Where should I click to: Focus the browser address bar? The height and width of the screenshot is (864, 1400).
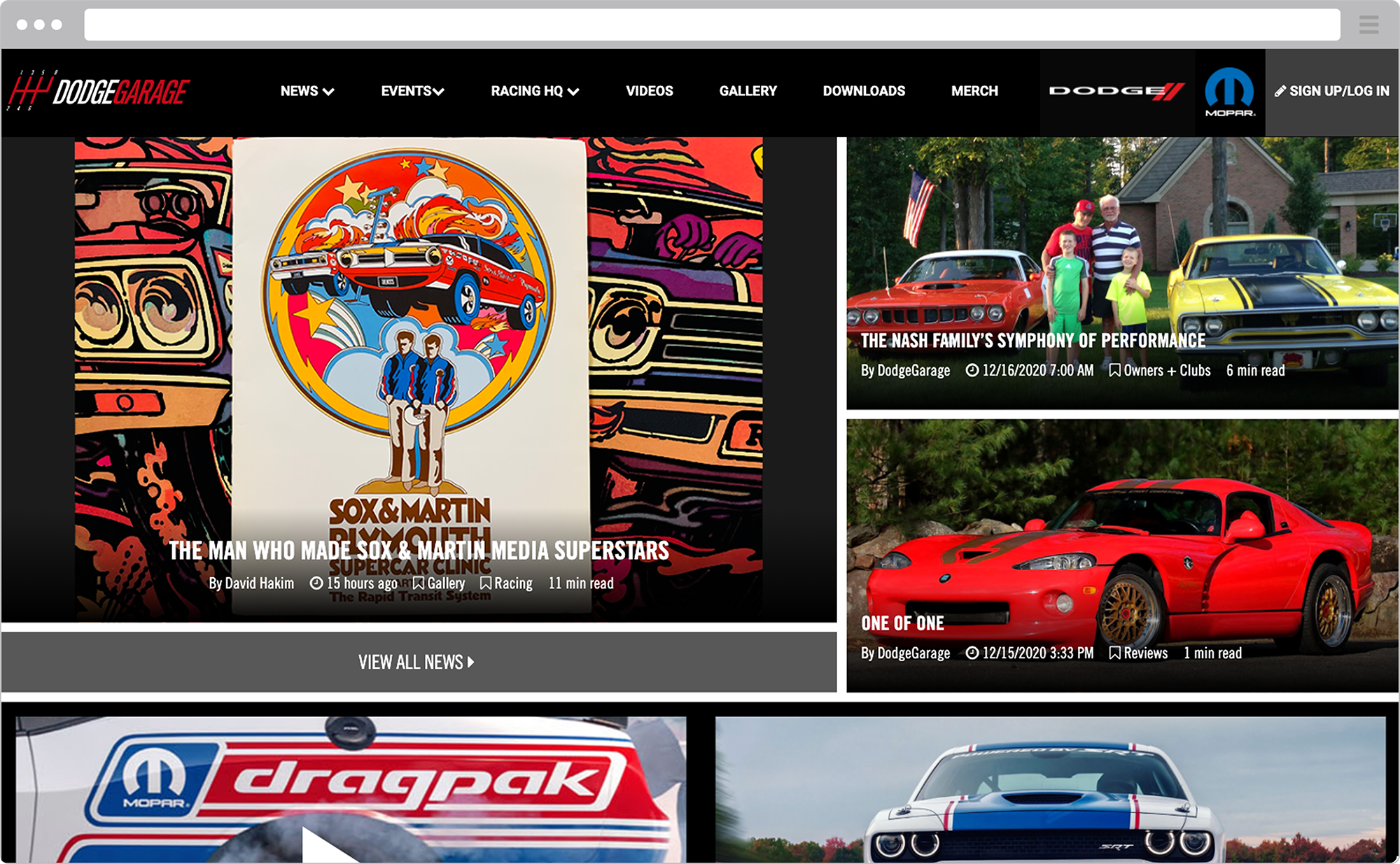(712, 25)
